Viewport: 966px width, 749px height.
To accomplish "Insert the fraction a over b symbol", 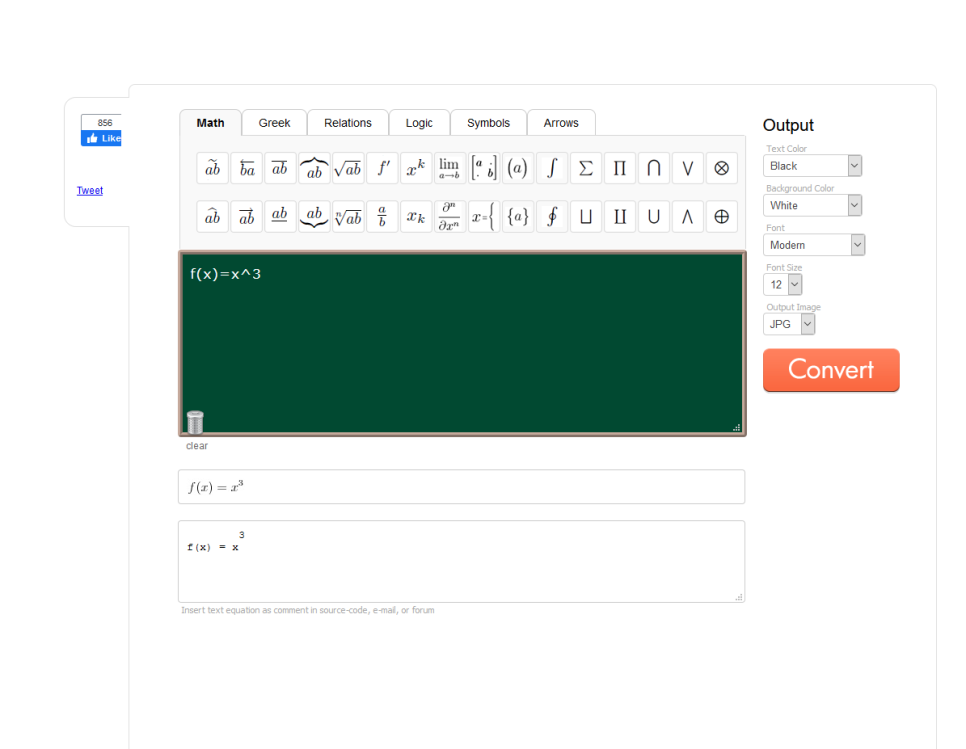I will (x=382, y=216).
